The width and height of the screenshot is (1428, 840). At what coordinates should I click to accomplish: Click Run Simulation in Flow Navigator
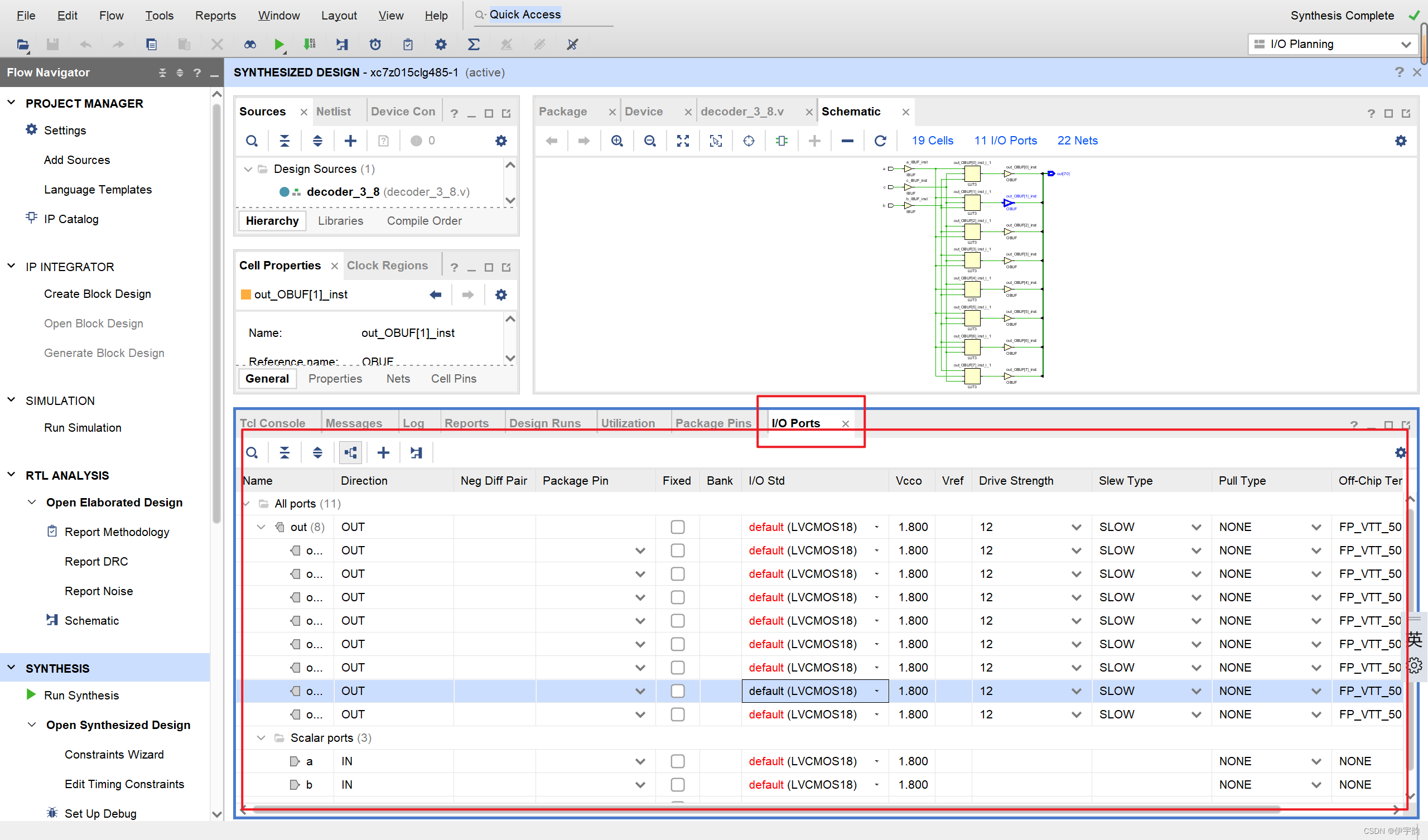[83, 427]
